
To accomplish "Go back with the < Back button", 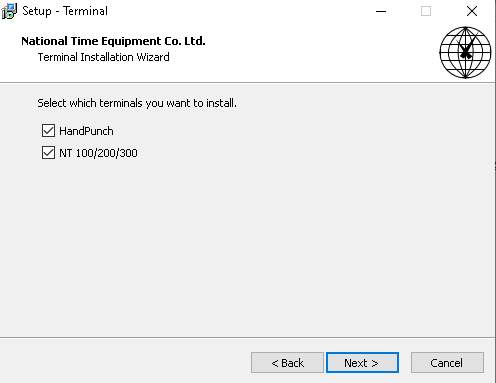I will (x=287, y=362).
